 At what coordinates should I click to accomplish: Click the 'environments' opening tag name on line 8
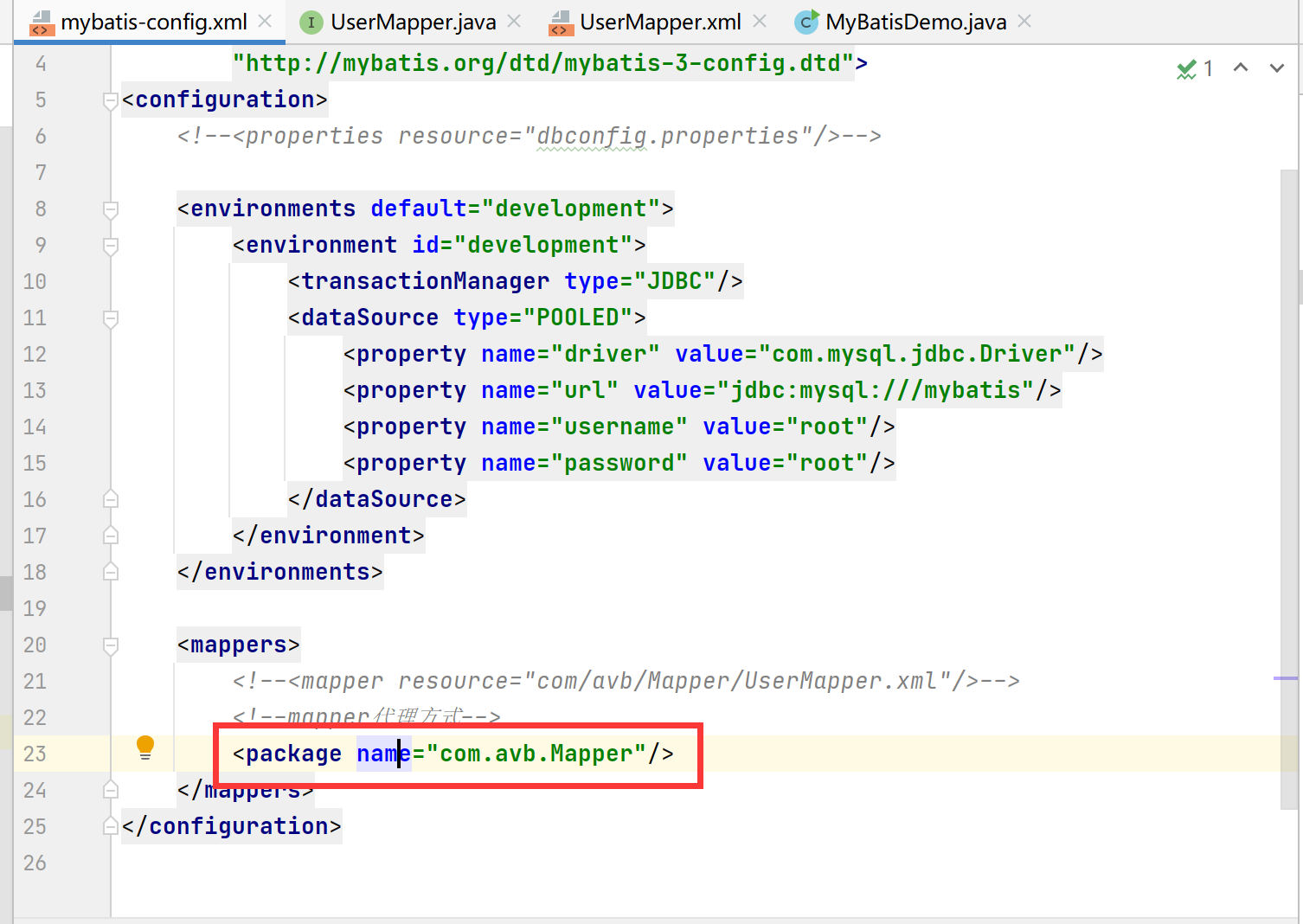(273, 209)
